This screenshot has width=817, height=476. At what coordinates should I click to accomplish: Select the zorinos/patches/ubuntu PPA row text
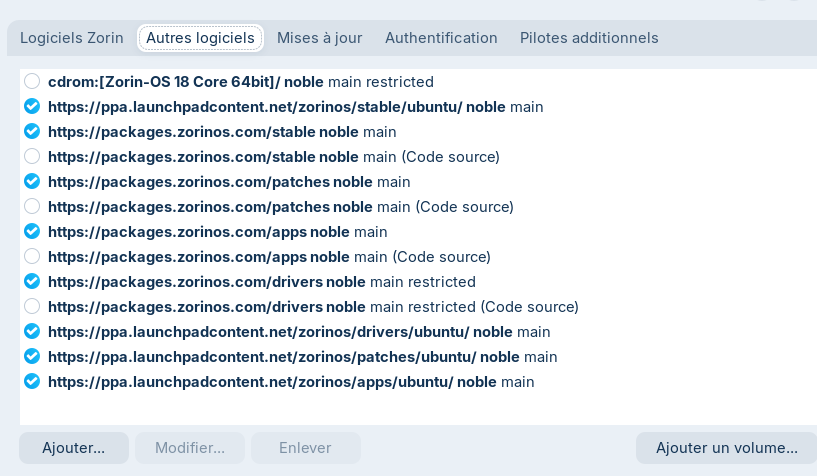(x=302, y=356)
